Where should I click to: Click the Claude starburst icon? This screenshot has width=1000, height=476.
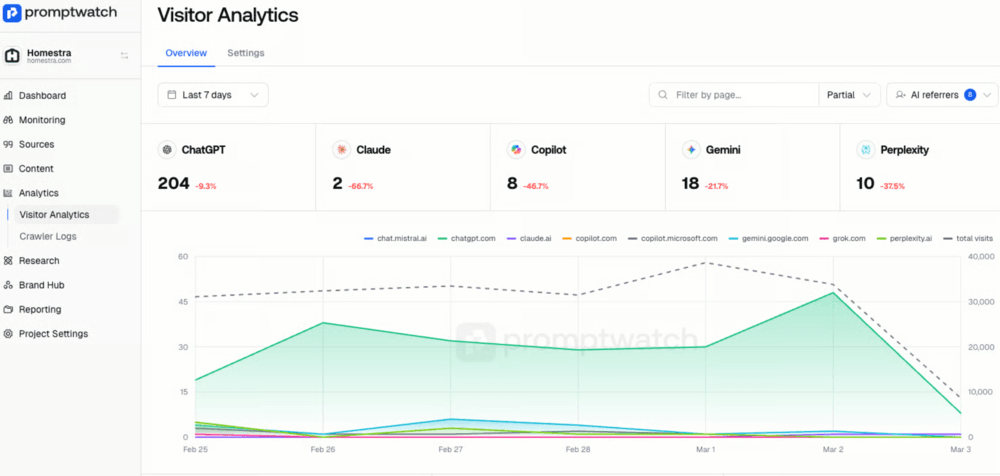[x=342, y=150]
